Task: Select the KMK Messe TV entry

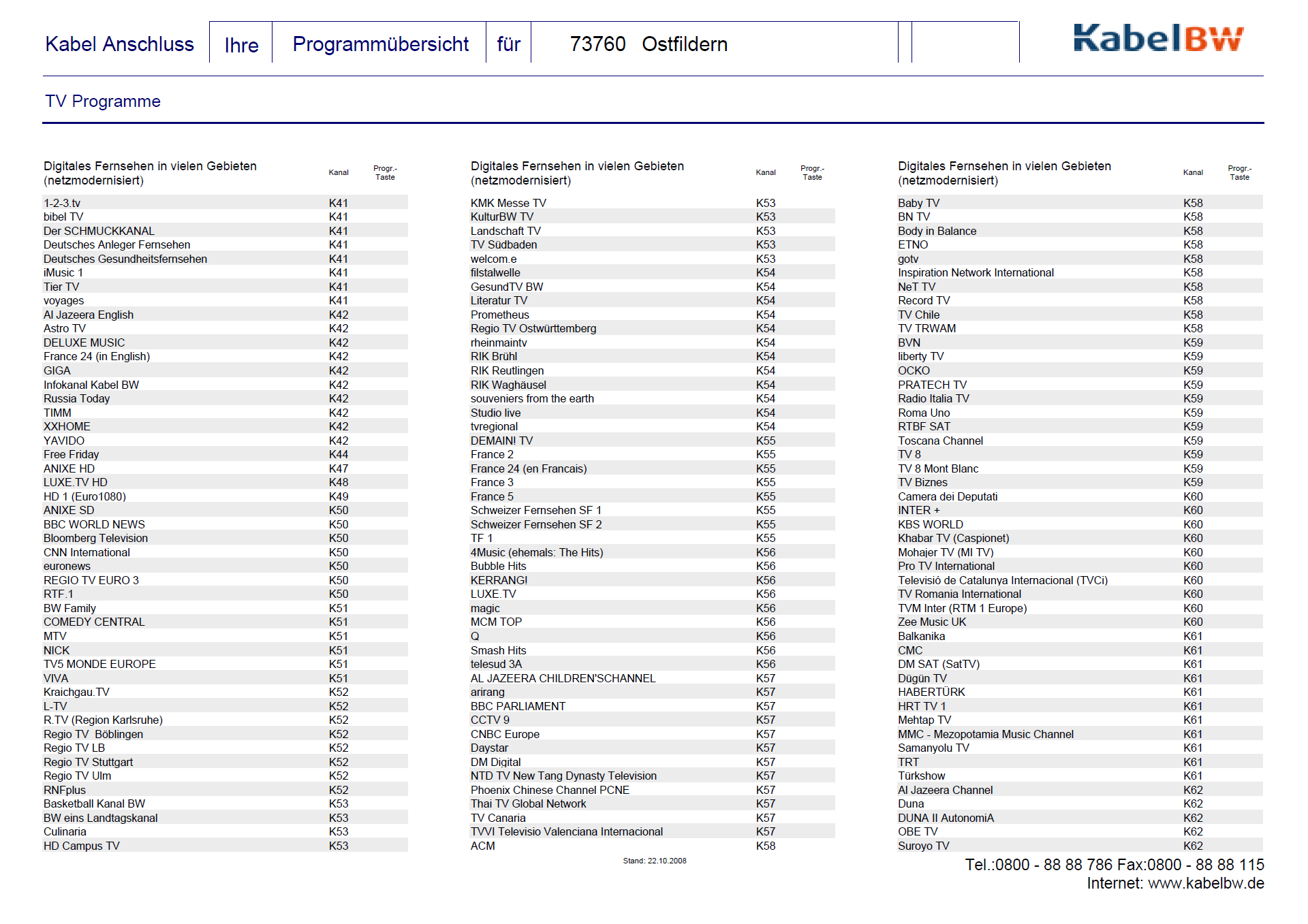Action: tap(508, 203)
